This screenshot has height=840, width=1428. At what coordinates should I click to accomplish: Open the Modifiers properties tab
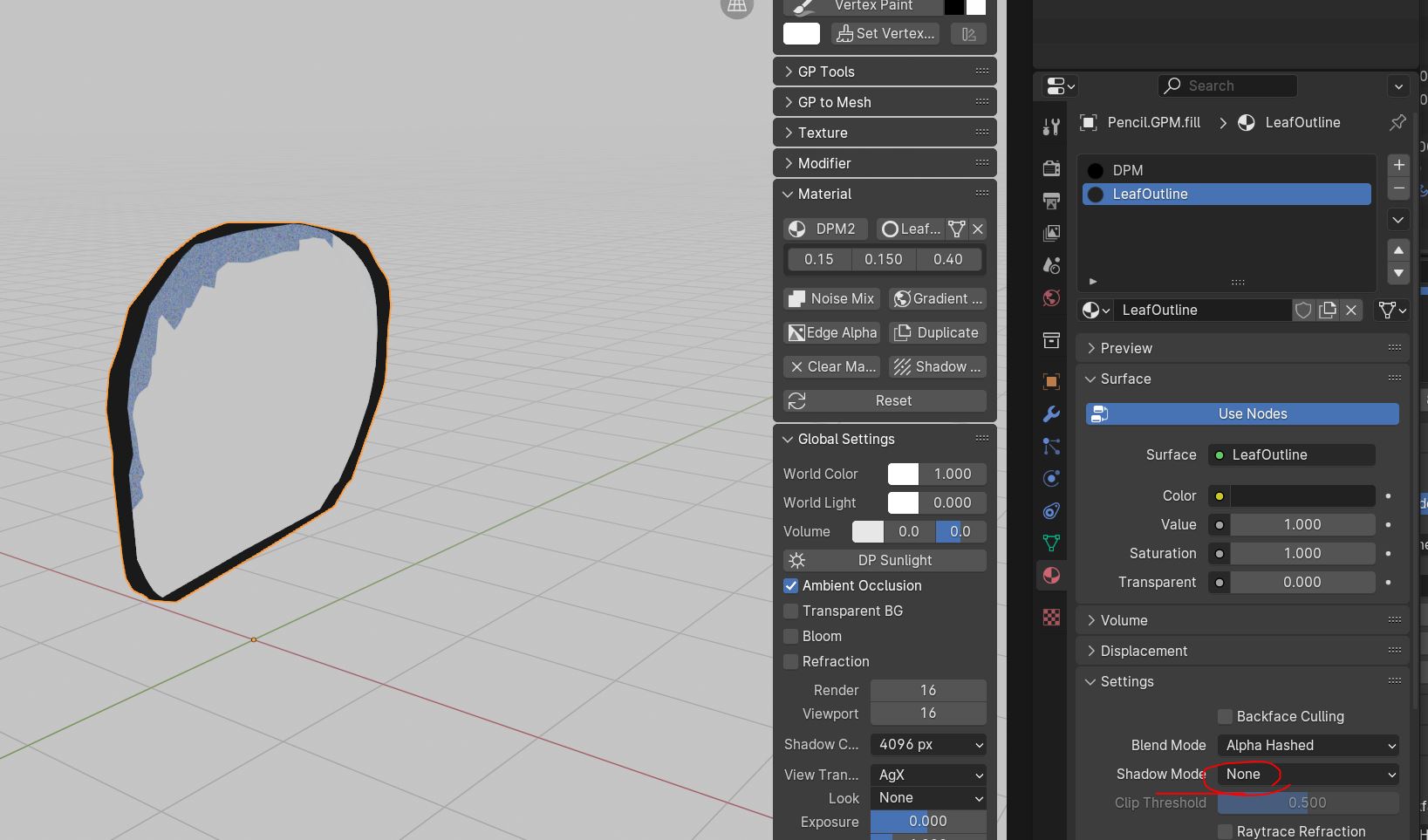point(1051,413)
